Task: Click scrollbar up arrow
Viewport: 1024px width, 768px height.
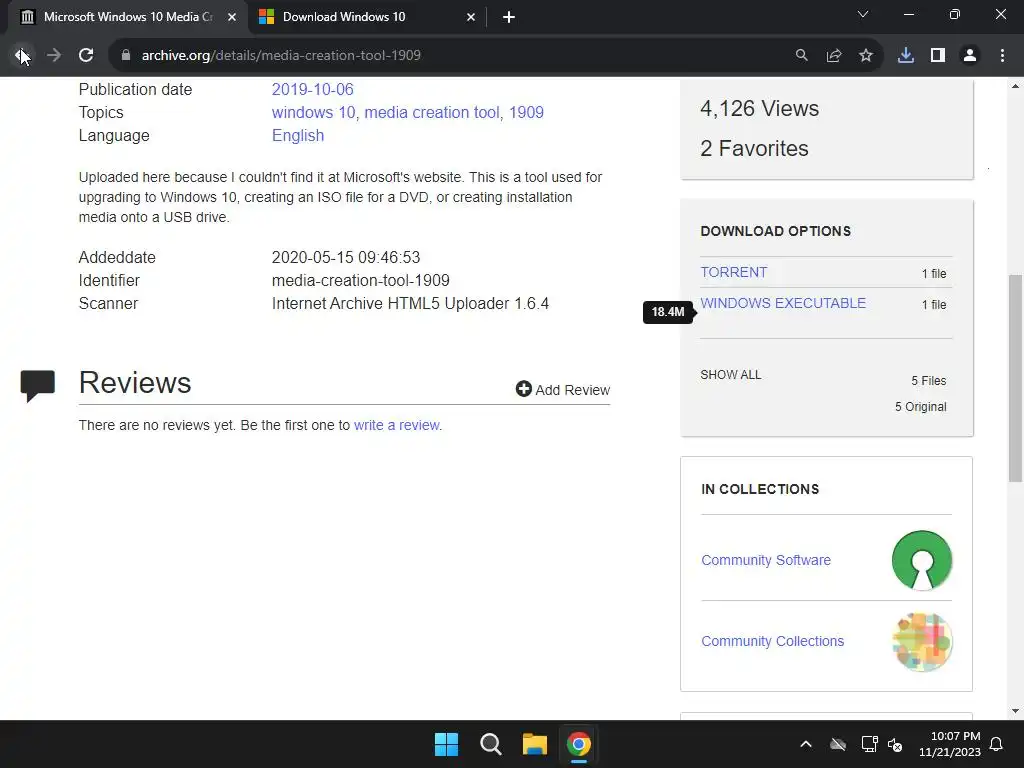Action: pyautogui.click(x=1015, y=86)
